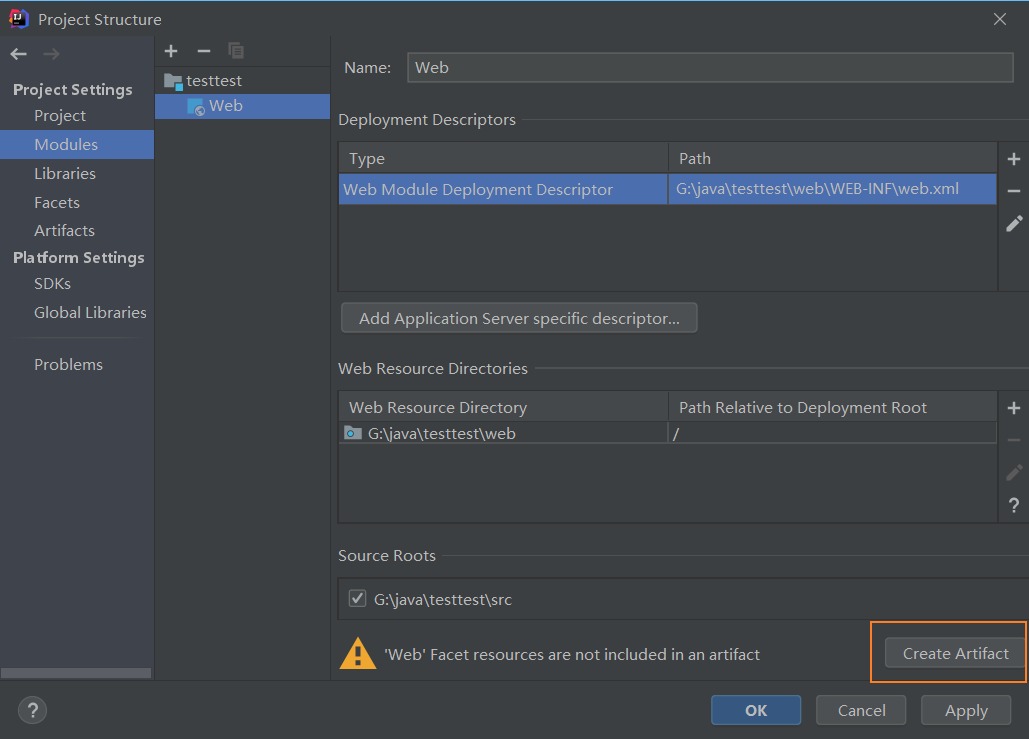
Task: Toggle the G:\java\testtest\src source root checkbox
Action: pos(357,599)
